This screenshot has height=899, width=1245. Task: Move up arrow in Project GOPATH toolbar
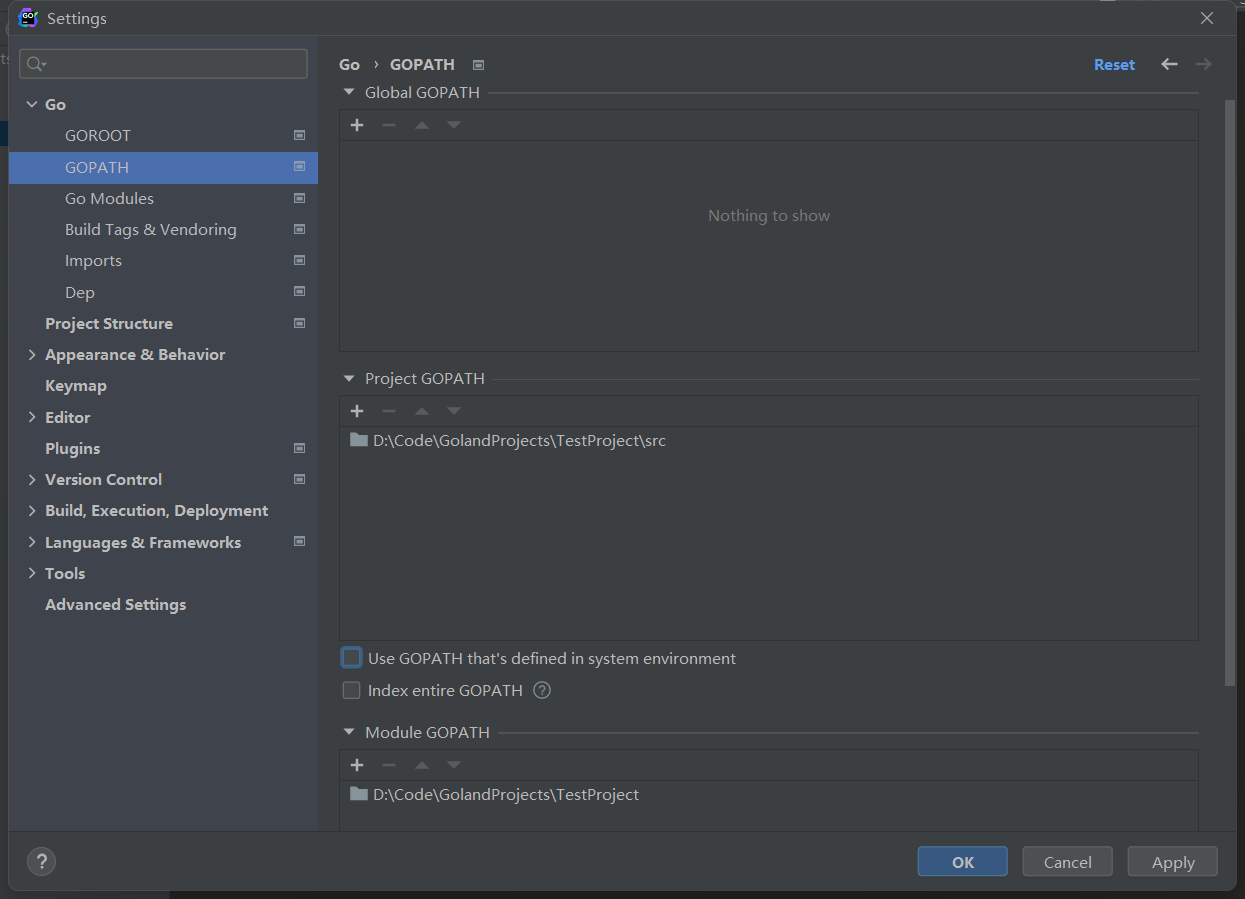click(422, 411)
